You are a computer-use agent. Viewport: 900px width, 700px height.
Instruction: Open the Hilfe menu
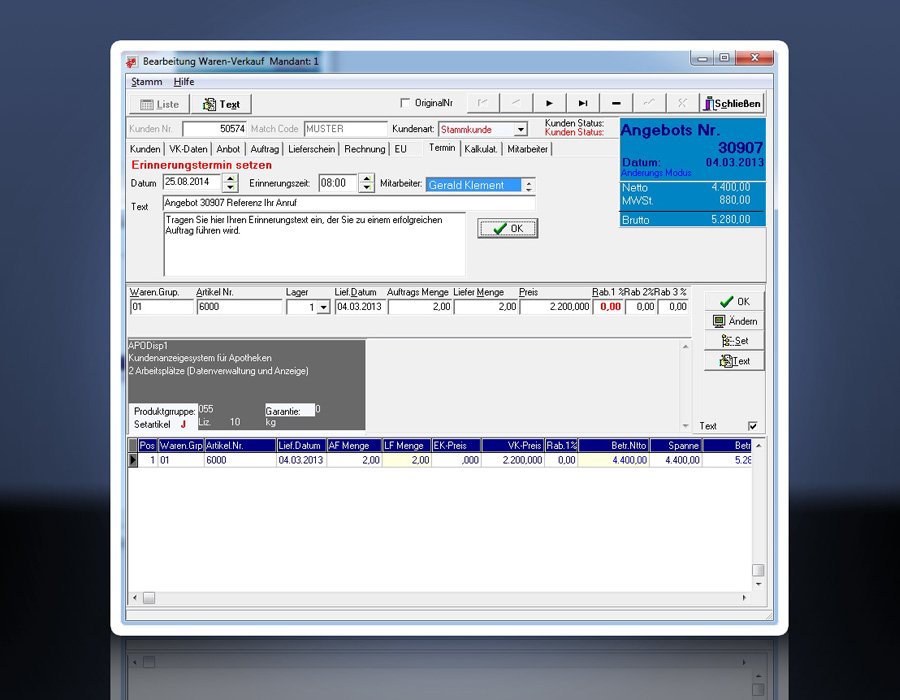184,81
